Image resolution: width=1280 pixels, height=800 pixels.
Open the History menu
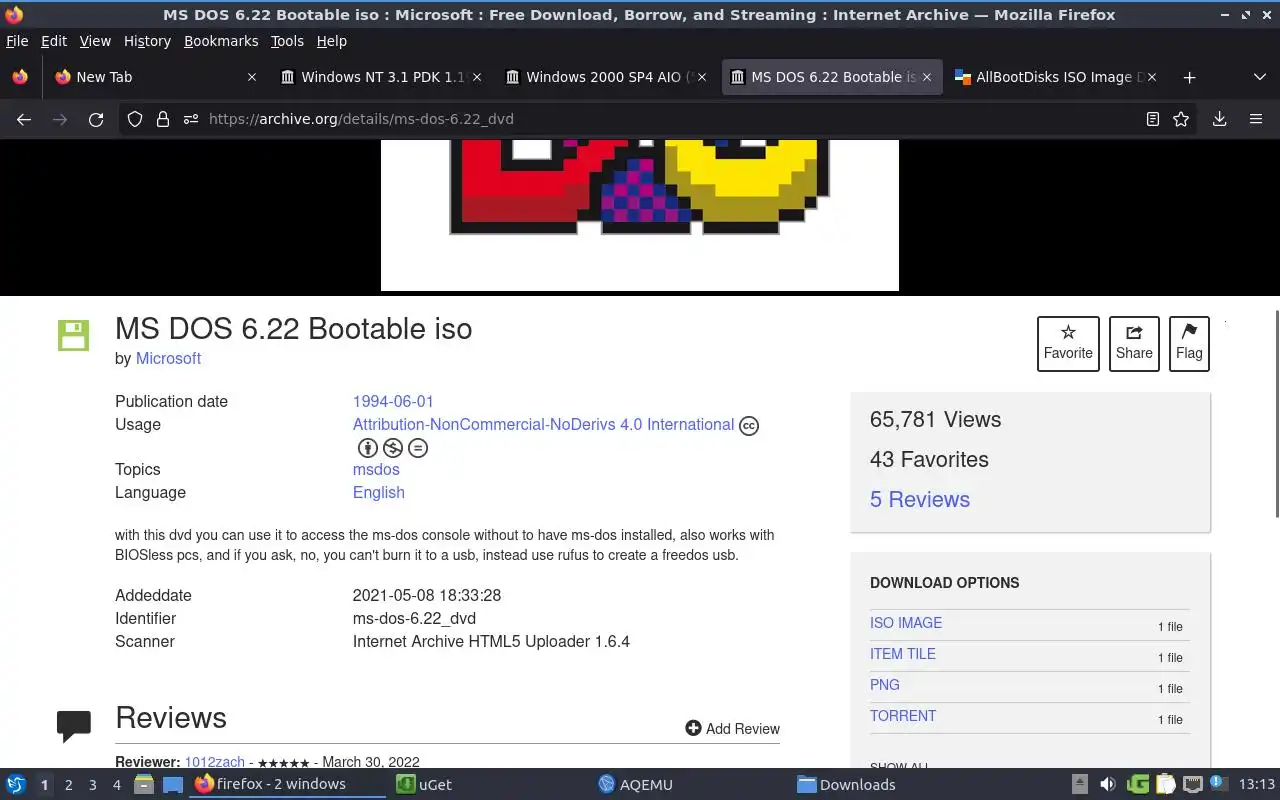147,41
